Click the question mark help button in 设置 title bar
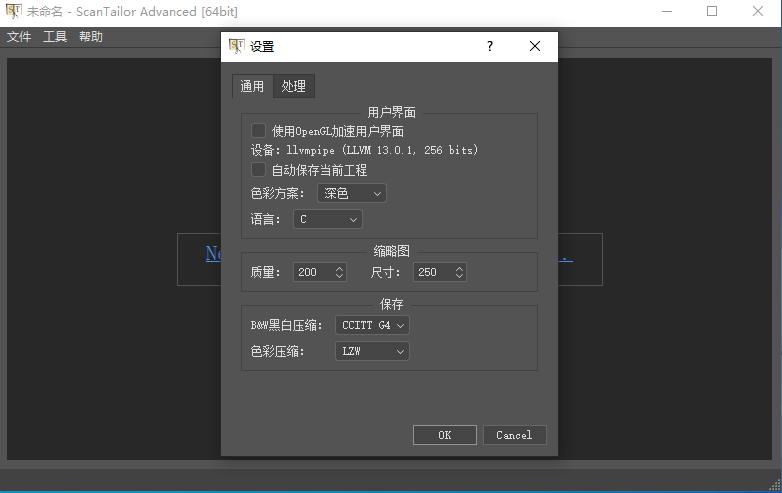This screenshot has height=493, width=782. tap(490, 46)
